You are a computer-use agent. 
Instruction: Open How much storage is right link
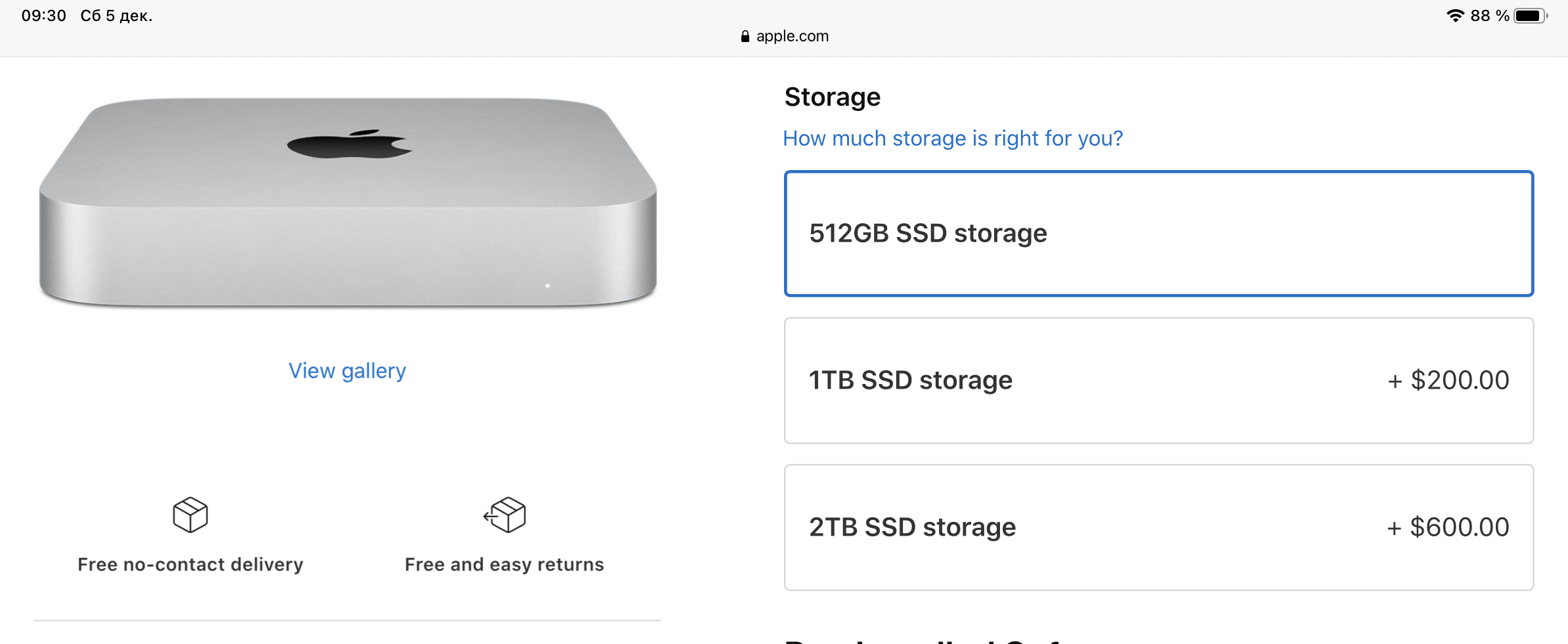(x=953, y=139)
